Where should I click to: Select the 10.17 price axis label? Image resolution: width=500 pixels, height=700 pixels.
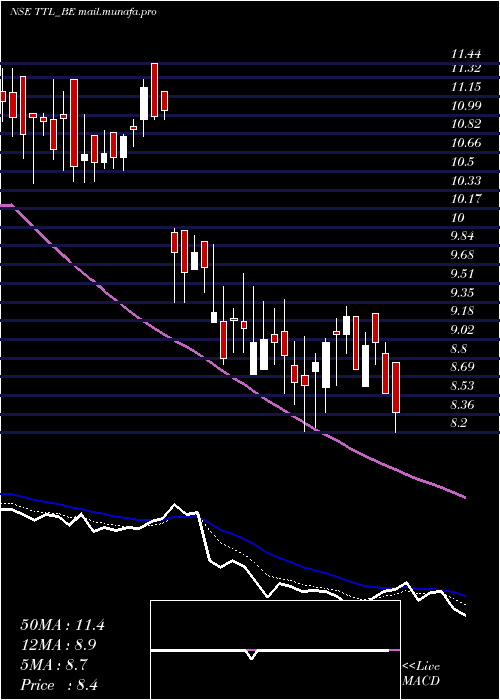466,199
